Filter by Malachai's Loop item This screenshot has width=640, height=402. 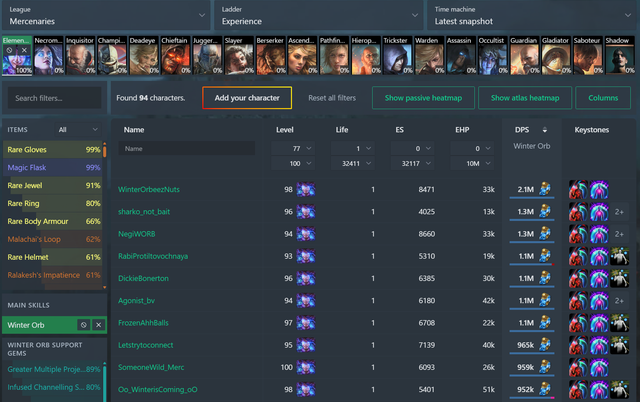[x=52, y=239]
